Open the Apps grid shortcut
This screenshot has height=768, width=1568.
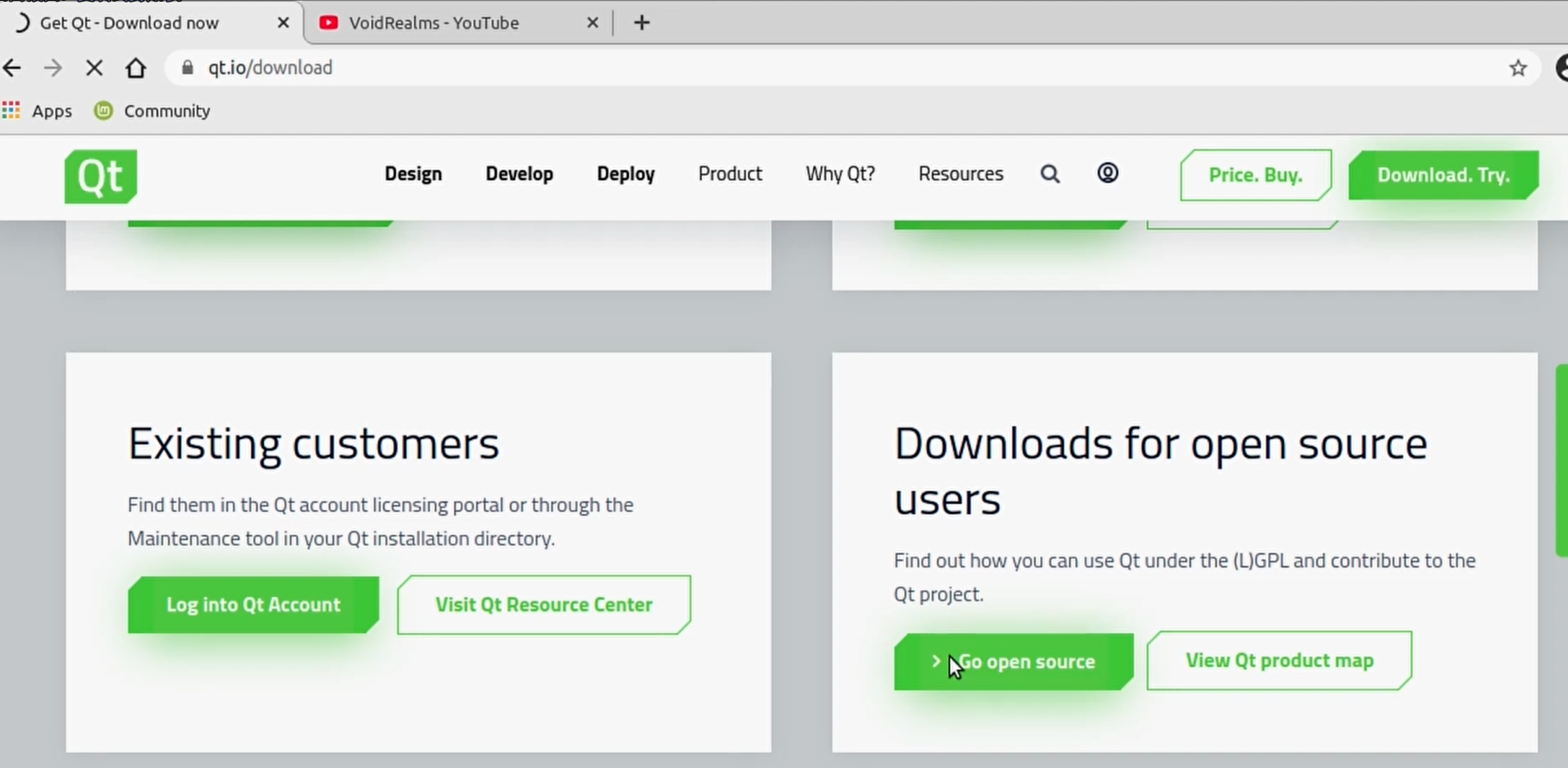click(x=37, y=110)
